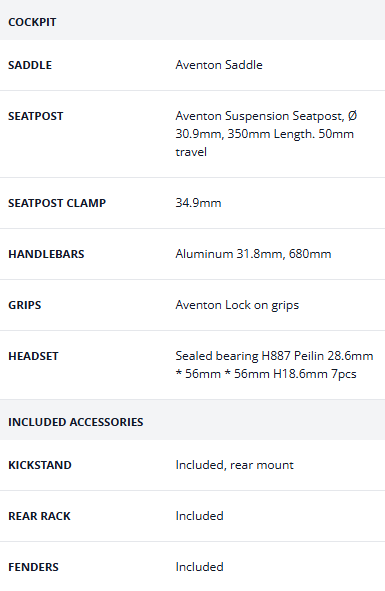Click the Aventon Saddle value text

click(x=219, y=65)
